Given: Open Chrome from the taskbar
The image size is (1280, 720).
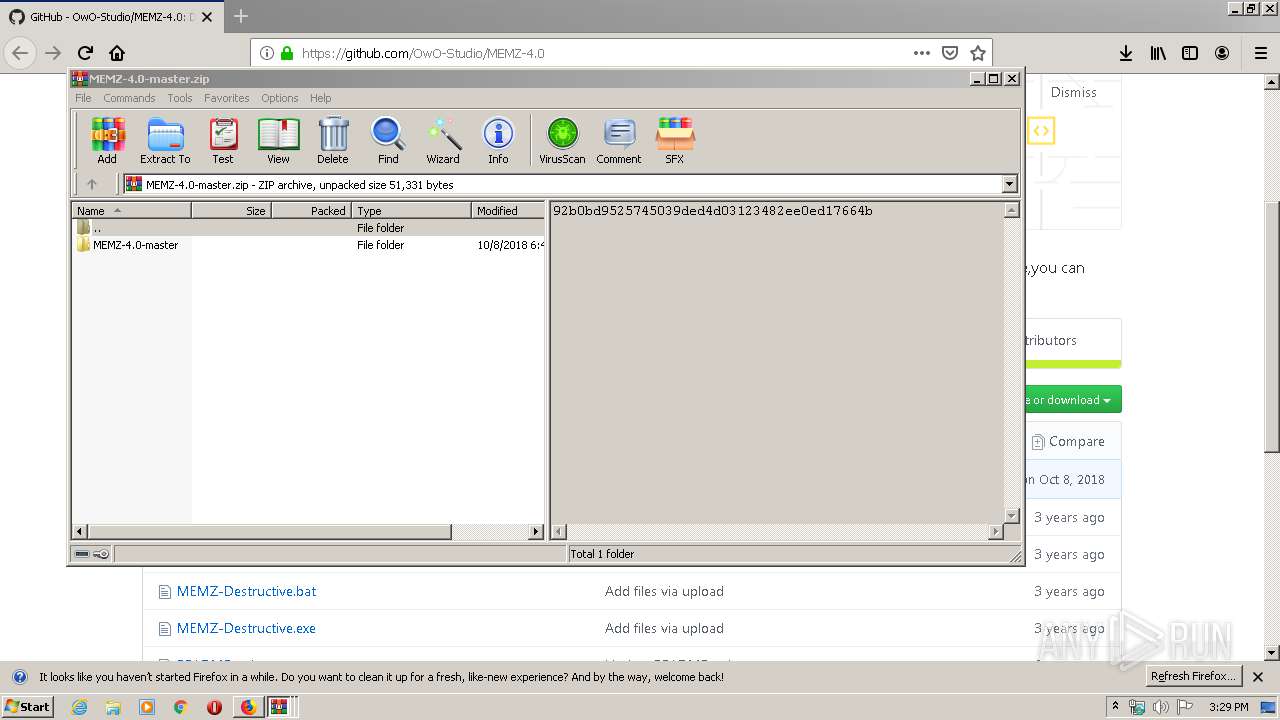Looking at the screenshot, I should click(181, 707).
